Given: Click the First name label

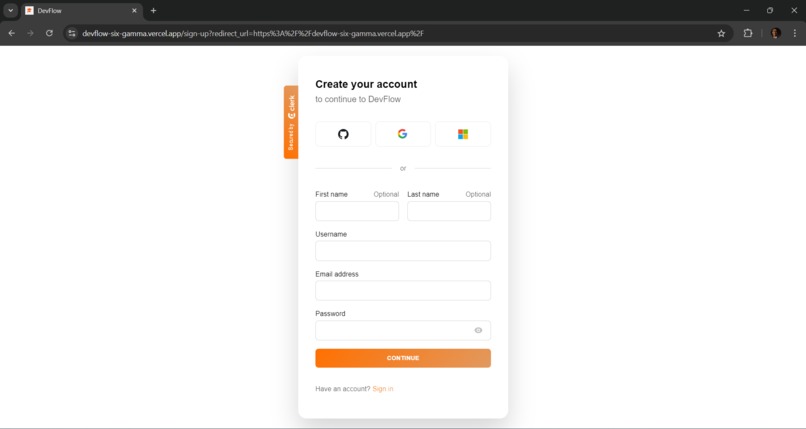Looking at the screenshot, I should tap(332, 194).
